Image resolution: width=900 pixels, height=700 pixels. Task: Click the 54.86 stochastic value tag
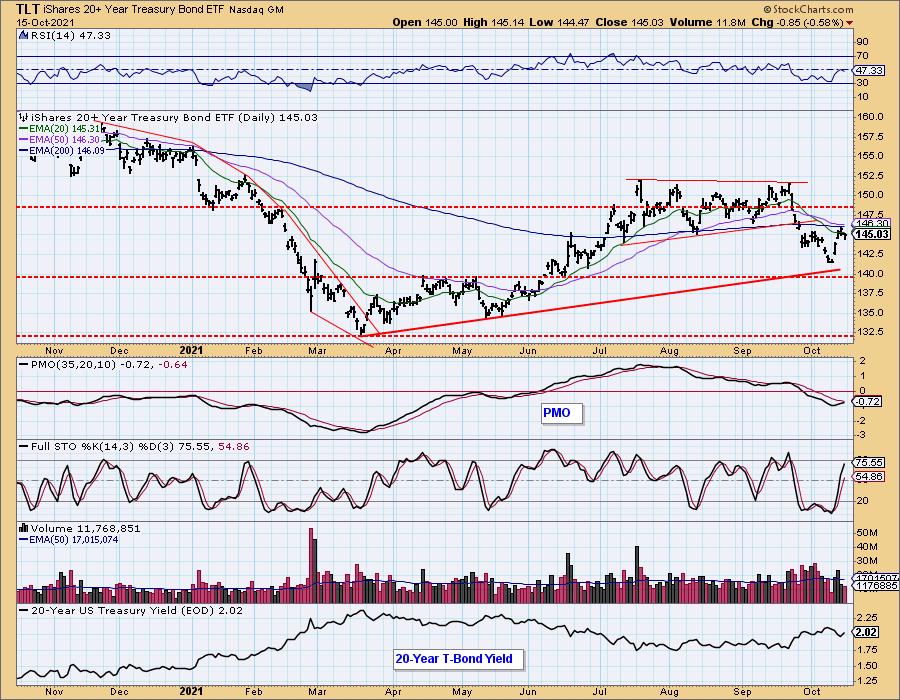click(869, 477)
